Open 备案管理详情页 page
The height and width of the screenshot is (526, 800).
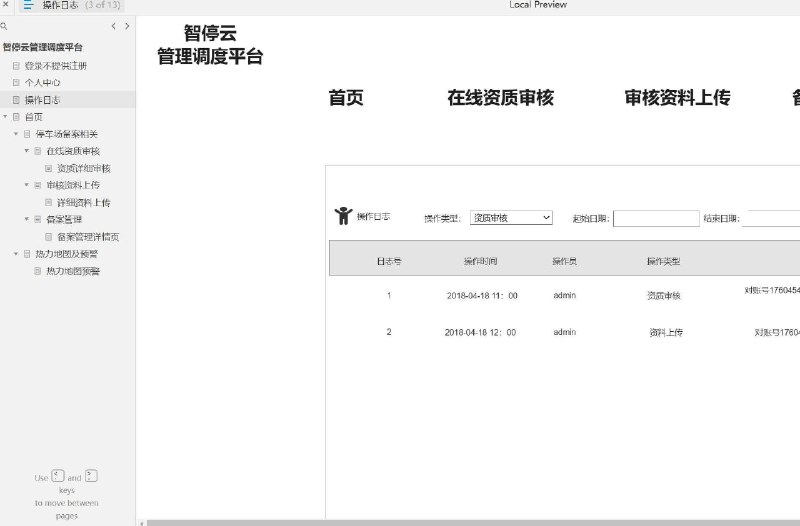[x=88, y=237]
